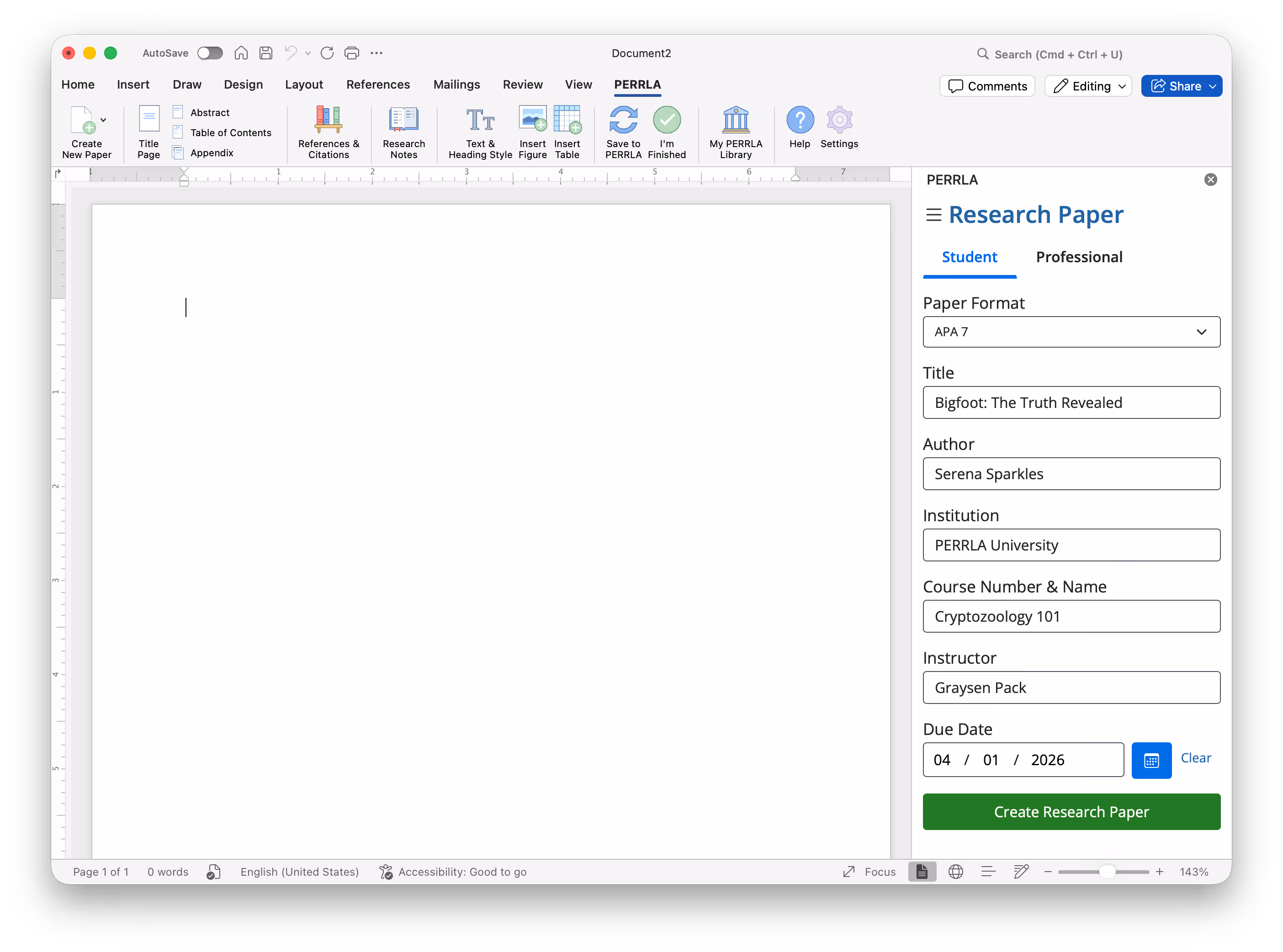Click inside the Author field
This screenshot has width=1283, height=952.
(1071, 474)
